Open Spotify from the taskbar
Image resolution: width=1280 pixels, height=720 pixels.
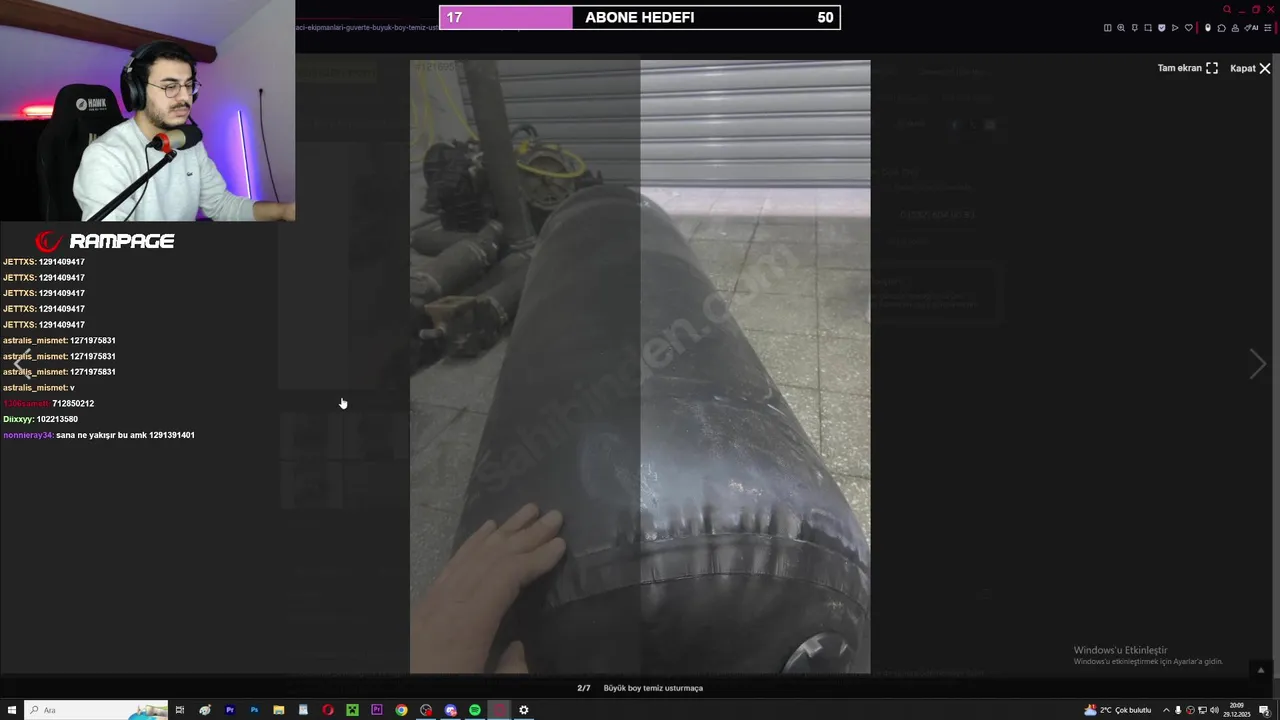click(475, 710)
